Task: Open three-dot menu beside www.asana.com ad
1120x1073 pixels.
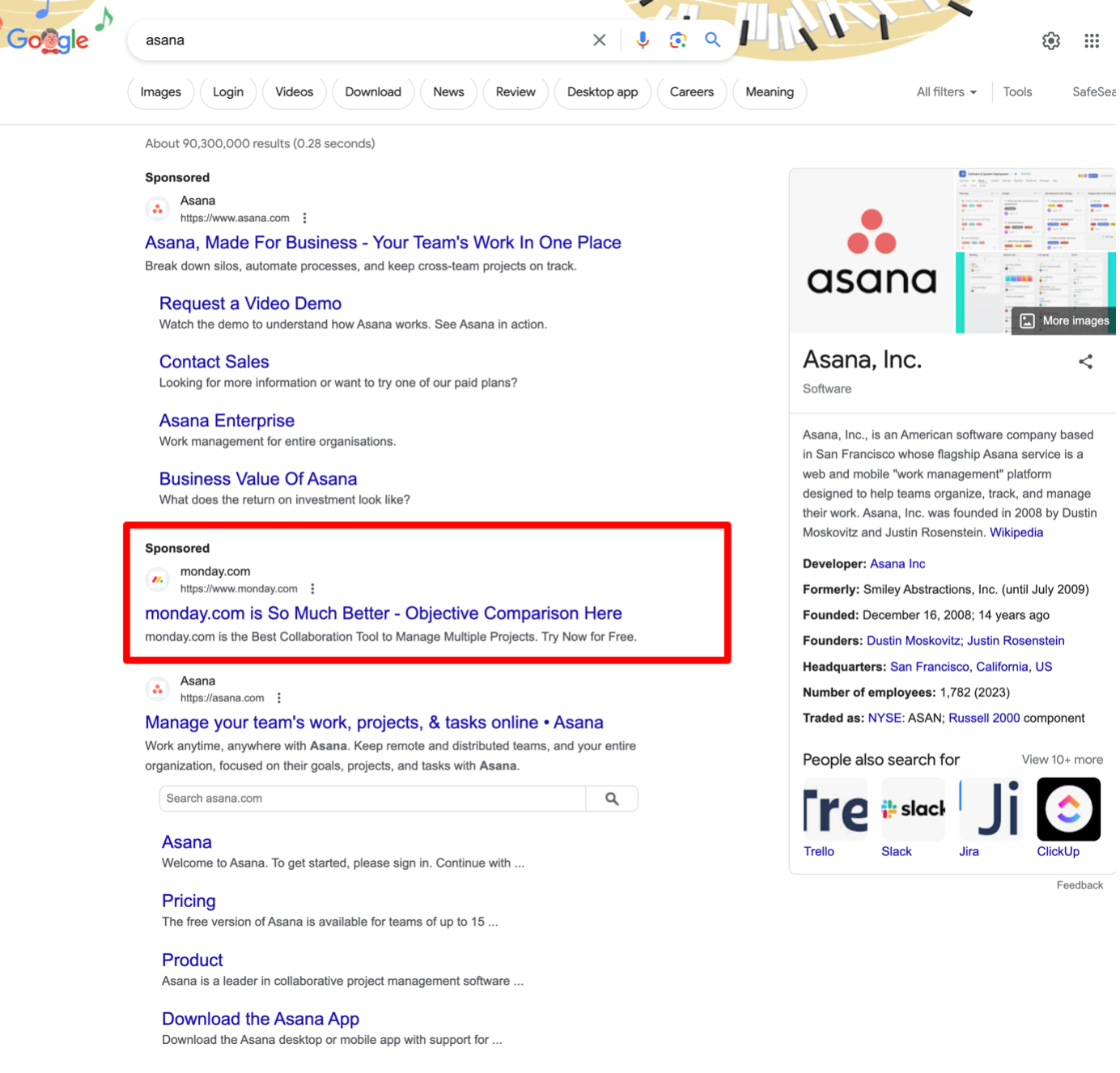Action: tap(304, 218)
